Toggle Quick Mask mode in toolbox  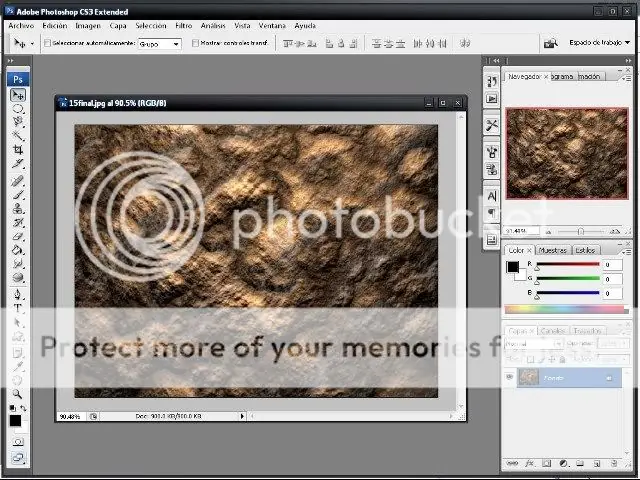[18, 442]
